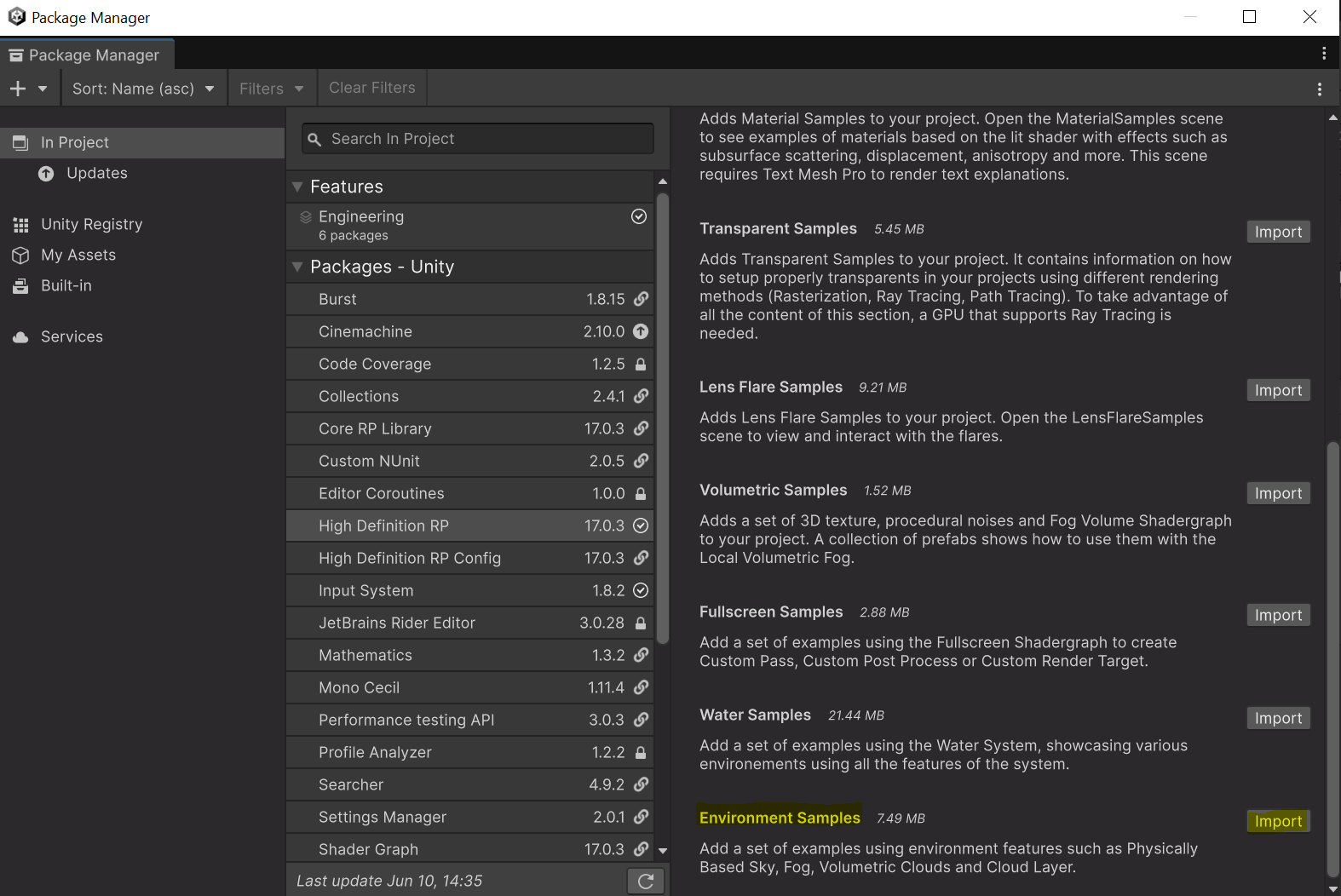Select In Project in the sidebar
Screen dimensions: 1341x896
142,142
